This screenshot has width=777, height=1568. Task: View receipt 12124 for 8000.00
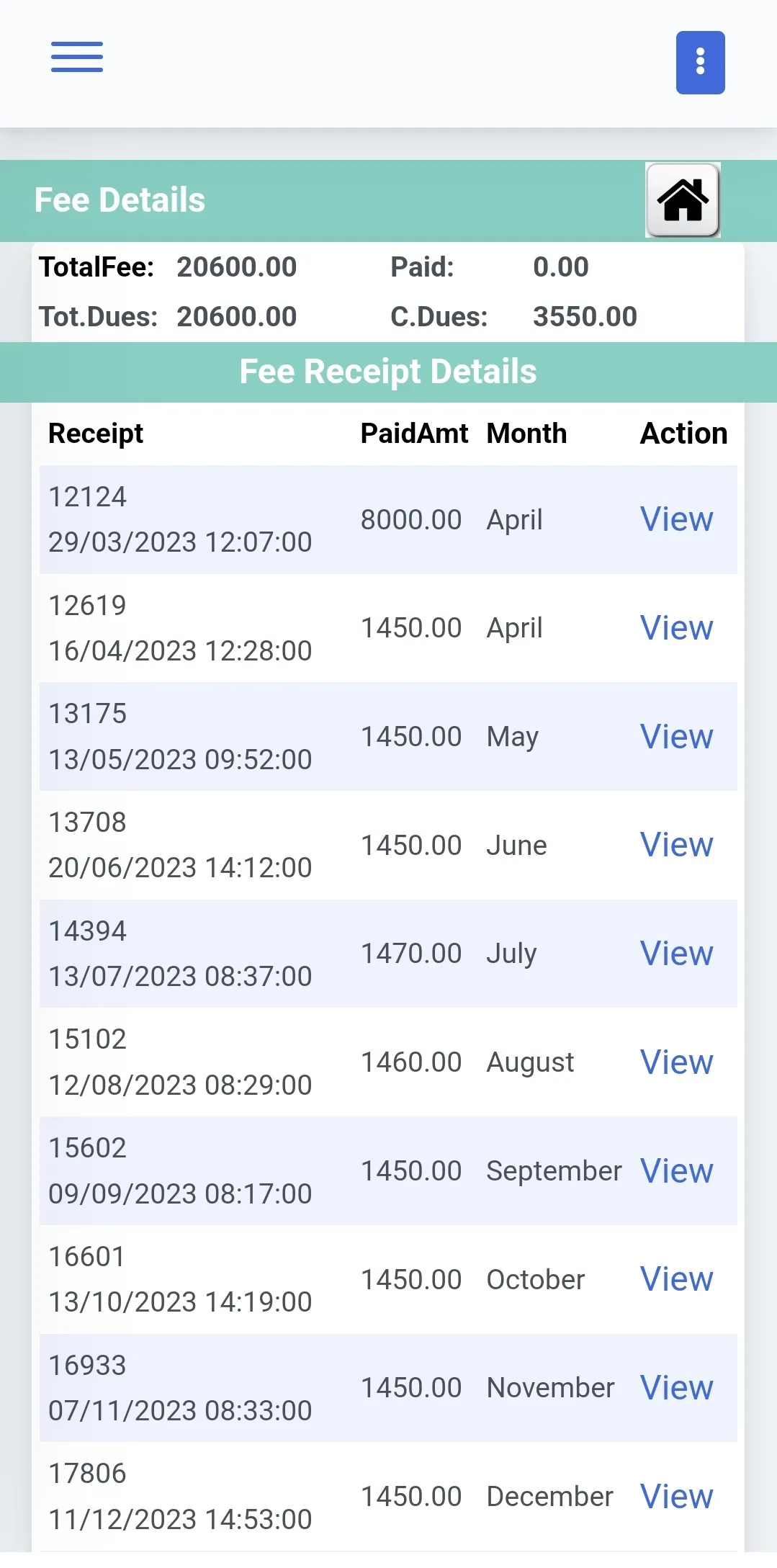(x=676, y=519)
